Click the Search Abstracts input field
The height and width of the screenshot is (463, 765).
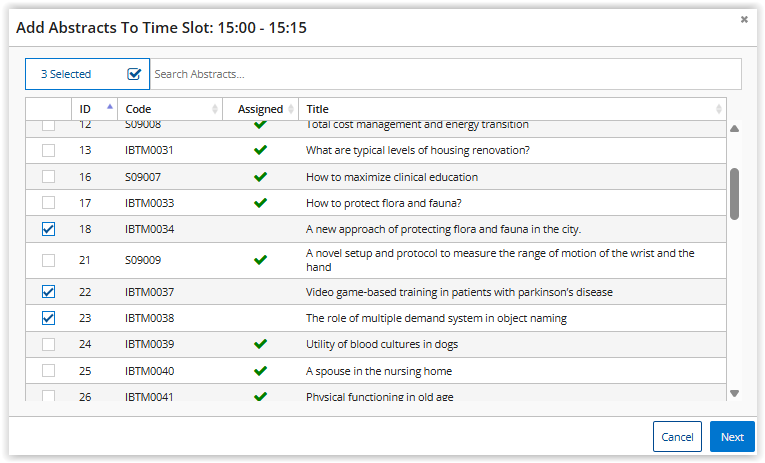pyautogui.click(x=445, y=74)
